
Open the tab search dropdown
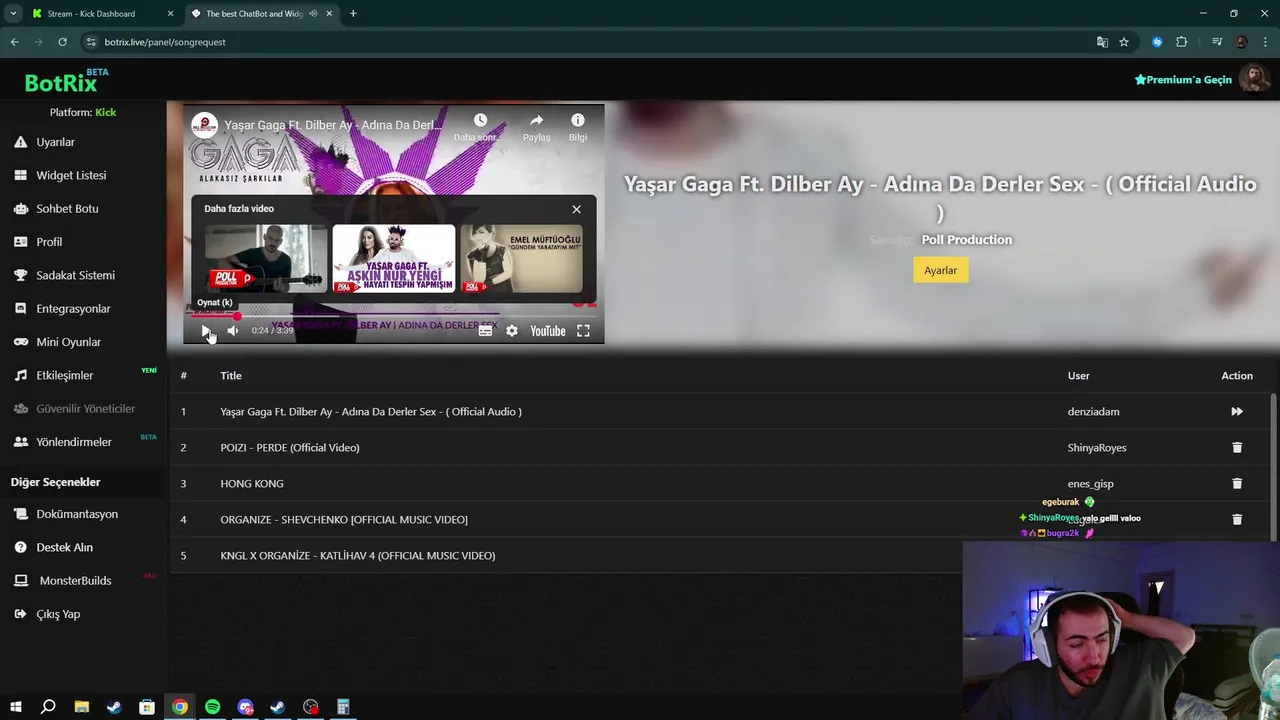point(13,14)
